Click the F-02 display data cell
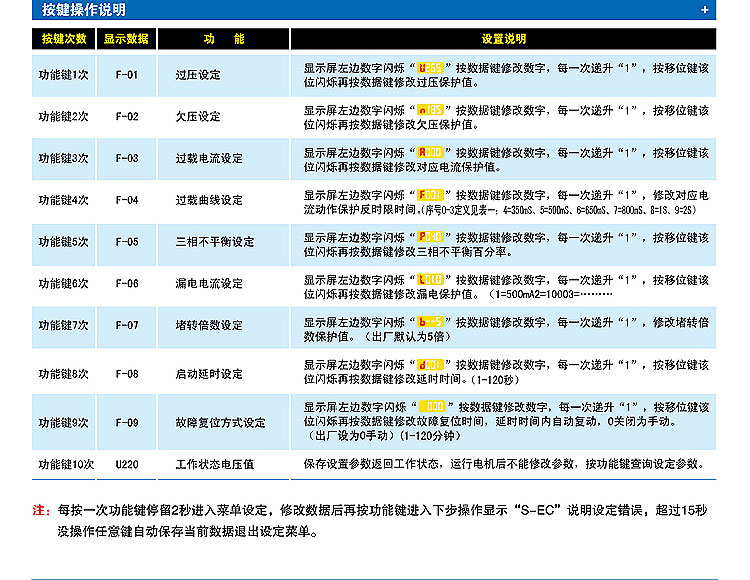Viewport: 750px width, 580px height. pyautogui.click(x=127, y=117)
